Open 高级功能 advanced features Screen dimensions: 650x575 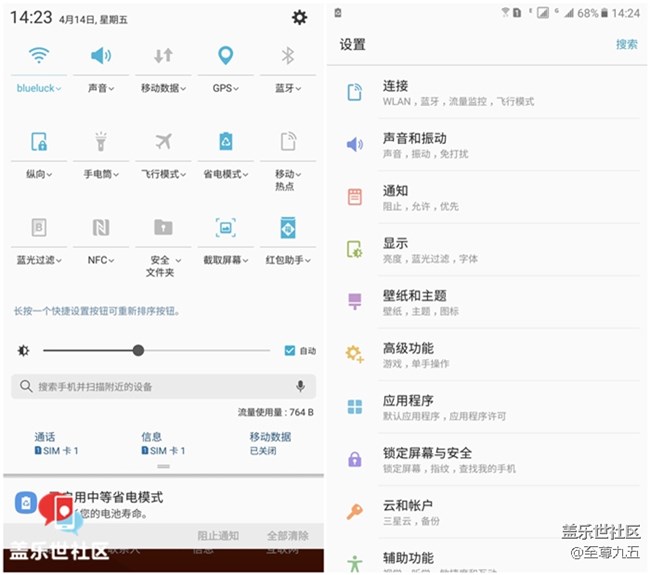click(488, 355)
